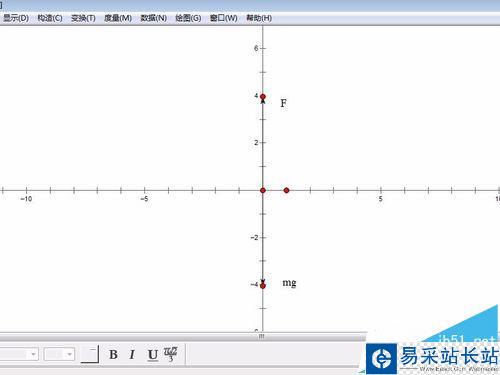
Task: Select the red point at y = -4
Action: click(263, 286)
